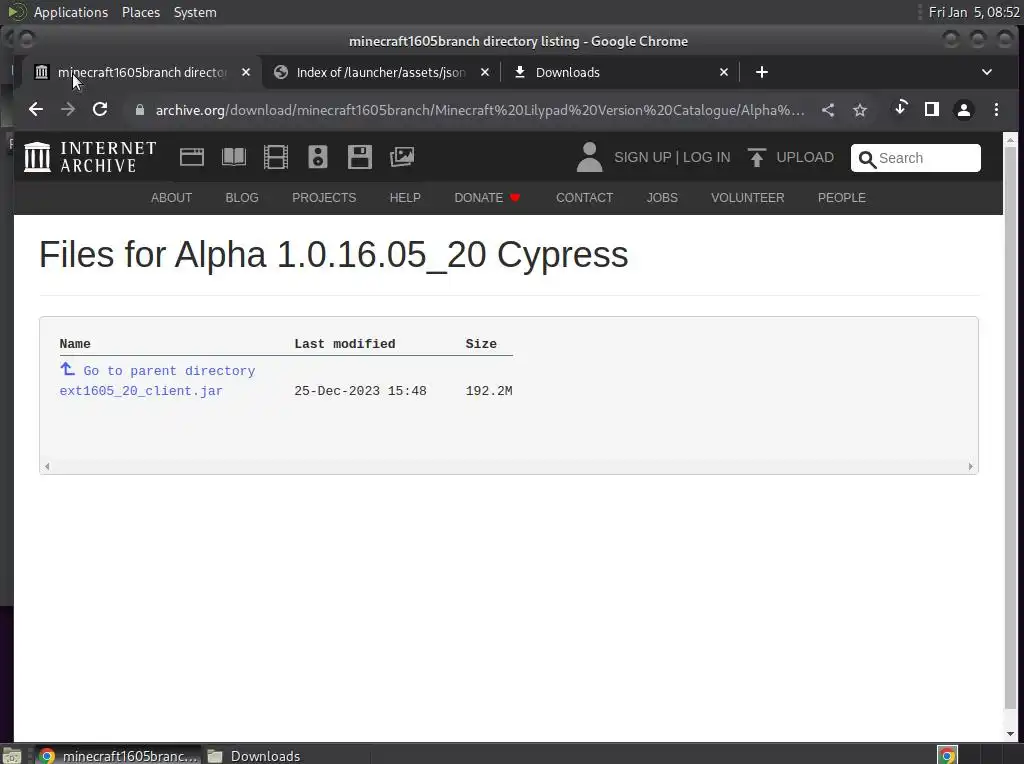Select the minecraft1605branch taskbar window button

click(x=118, y=756)
